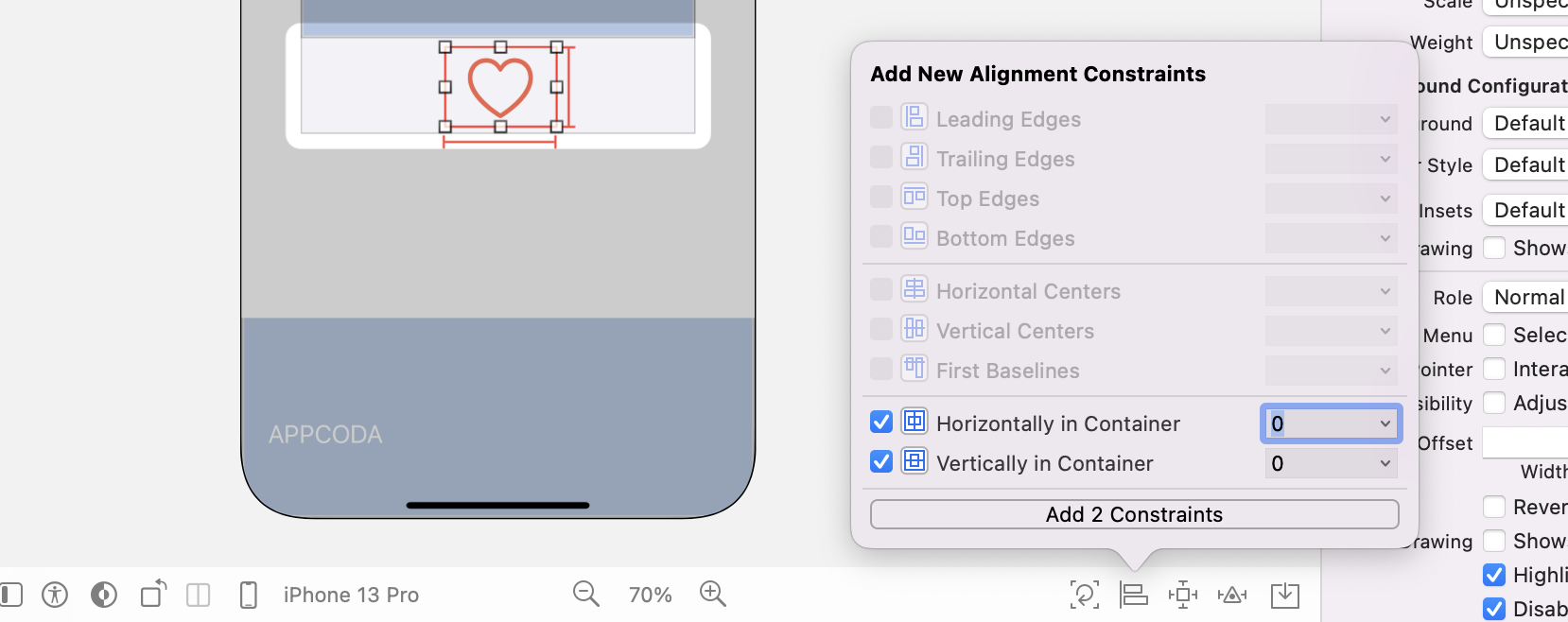Expand Horizontally in Container value dropdown
This screenshot has width=1568, height=622.
[1385, 423]
